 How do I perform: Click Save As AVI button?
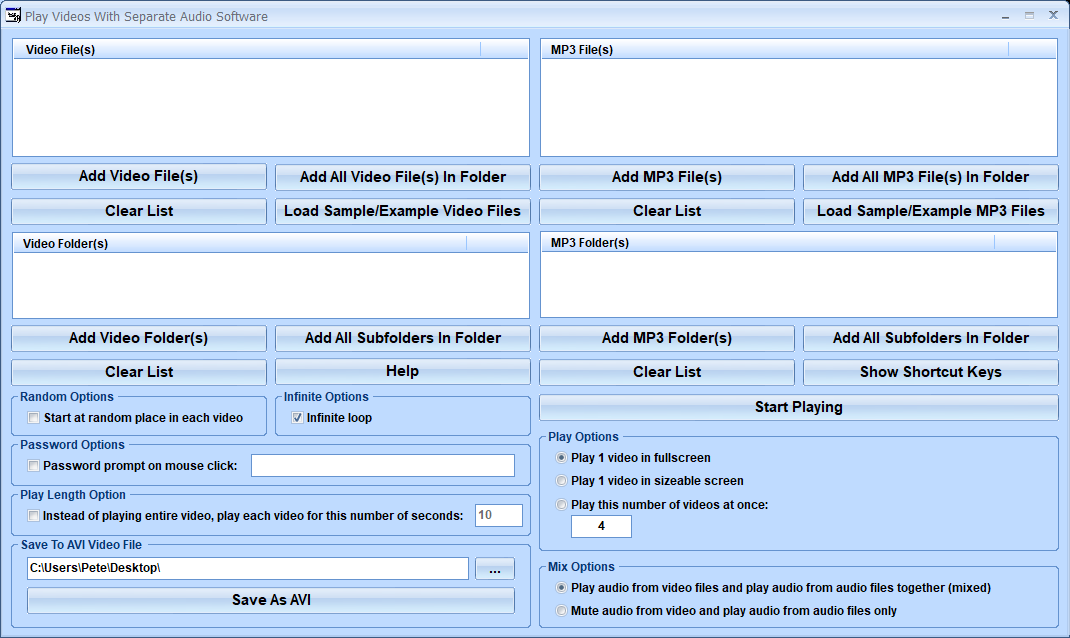271,600
